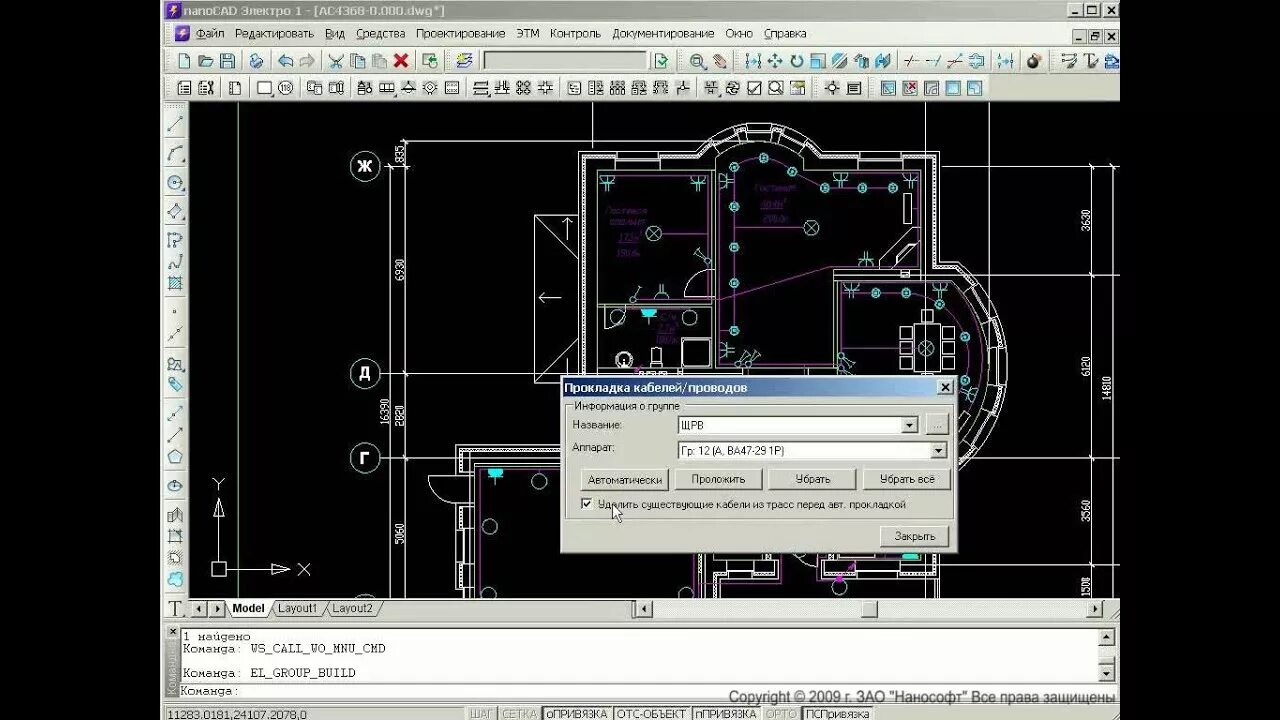1280x720 pixels.
Task: Click the 118 room number circle icon
Action: (286, 88)
